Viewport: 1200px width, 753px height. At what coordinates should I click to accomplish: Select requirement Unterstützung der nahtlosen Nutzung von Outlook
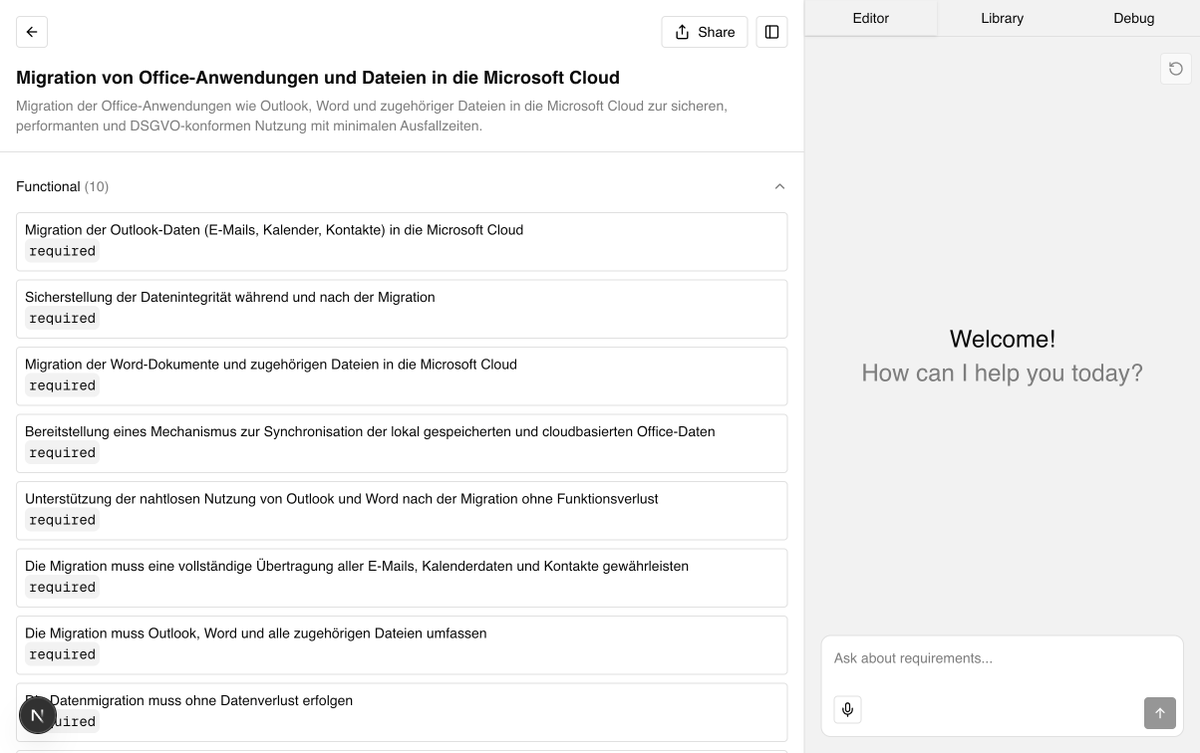click(402, 510)
